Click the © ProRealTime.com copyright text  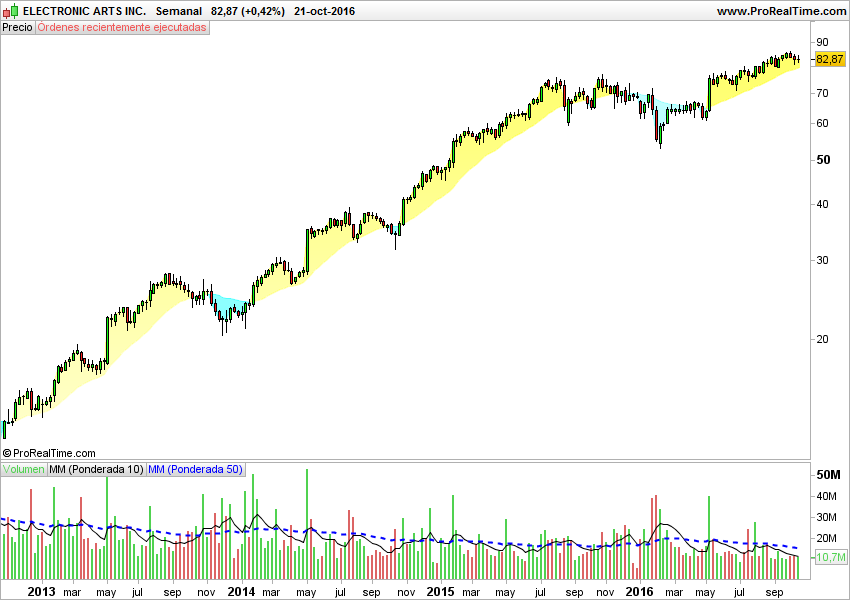click(x=49, y=453)
